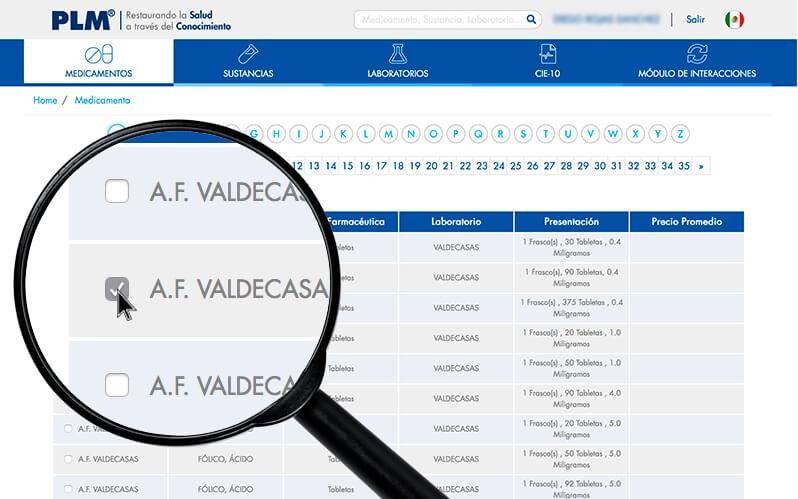The image size is (798, 499).
Task: Click the Laboratorio column header
Action: pos(456,221)
